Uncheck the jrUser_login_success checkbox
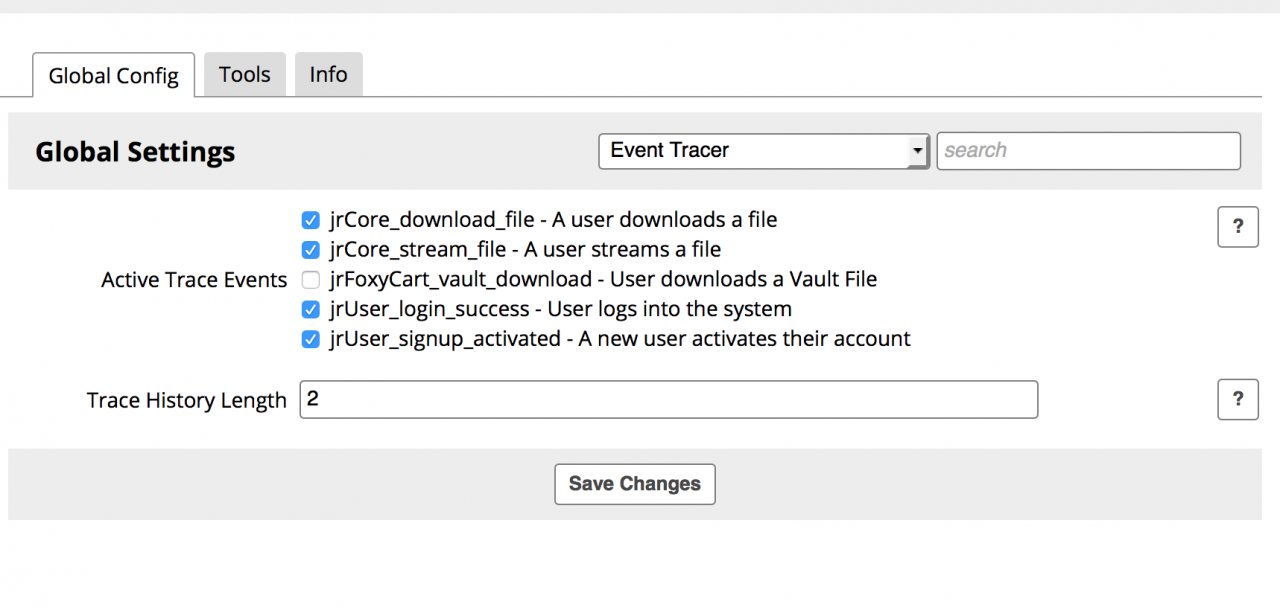 coord(310,310)
